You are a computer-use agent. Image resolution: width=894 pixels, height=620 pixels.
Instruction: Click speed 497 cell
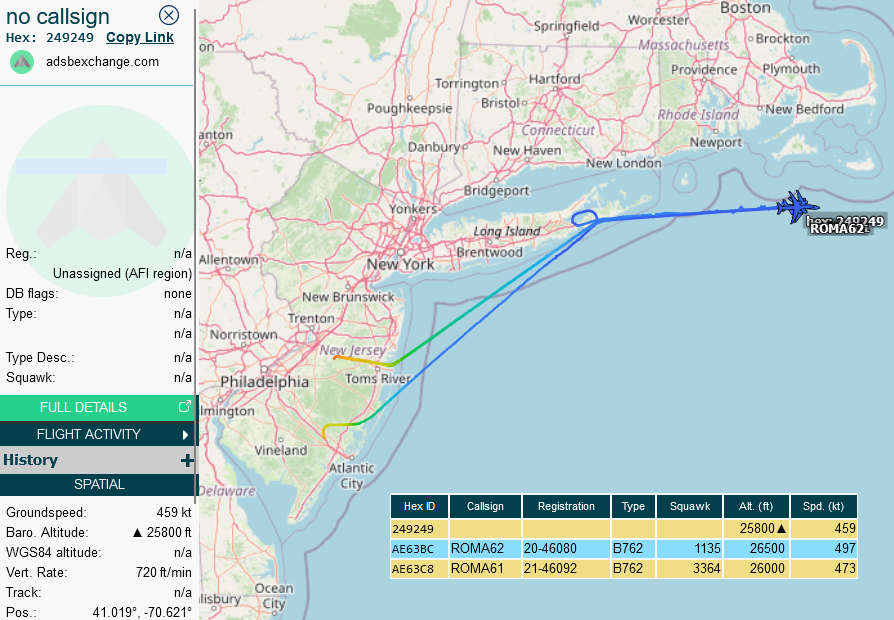[x=823, y=549]
